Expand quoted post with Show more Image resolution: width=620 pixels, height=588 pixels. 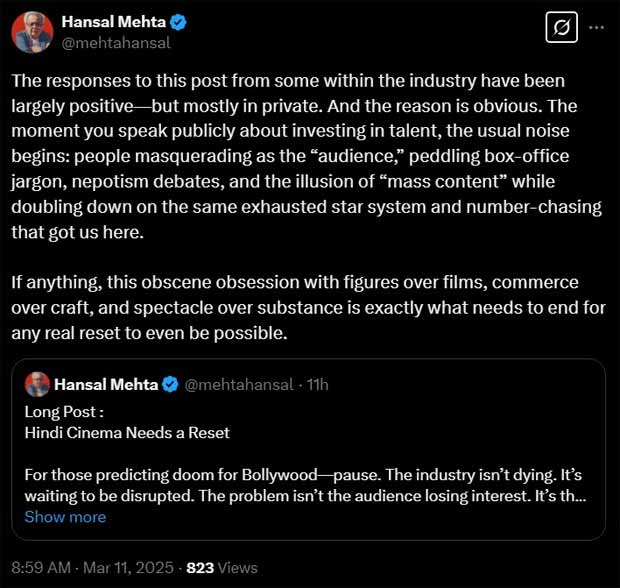(x=65, y=517)
